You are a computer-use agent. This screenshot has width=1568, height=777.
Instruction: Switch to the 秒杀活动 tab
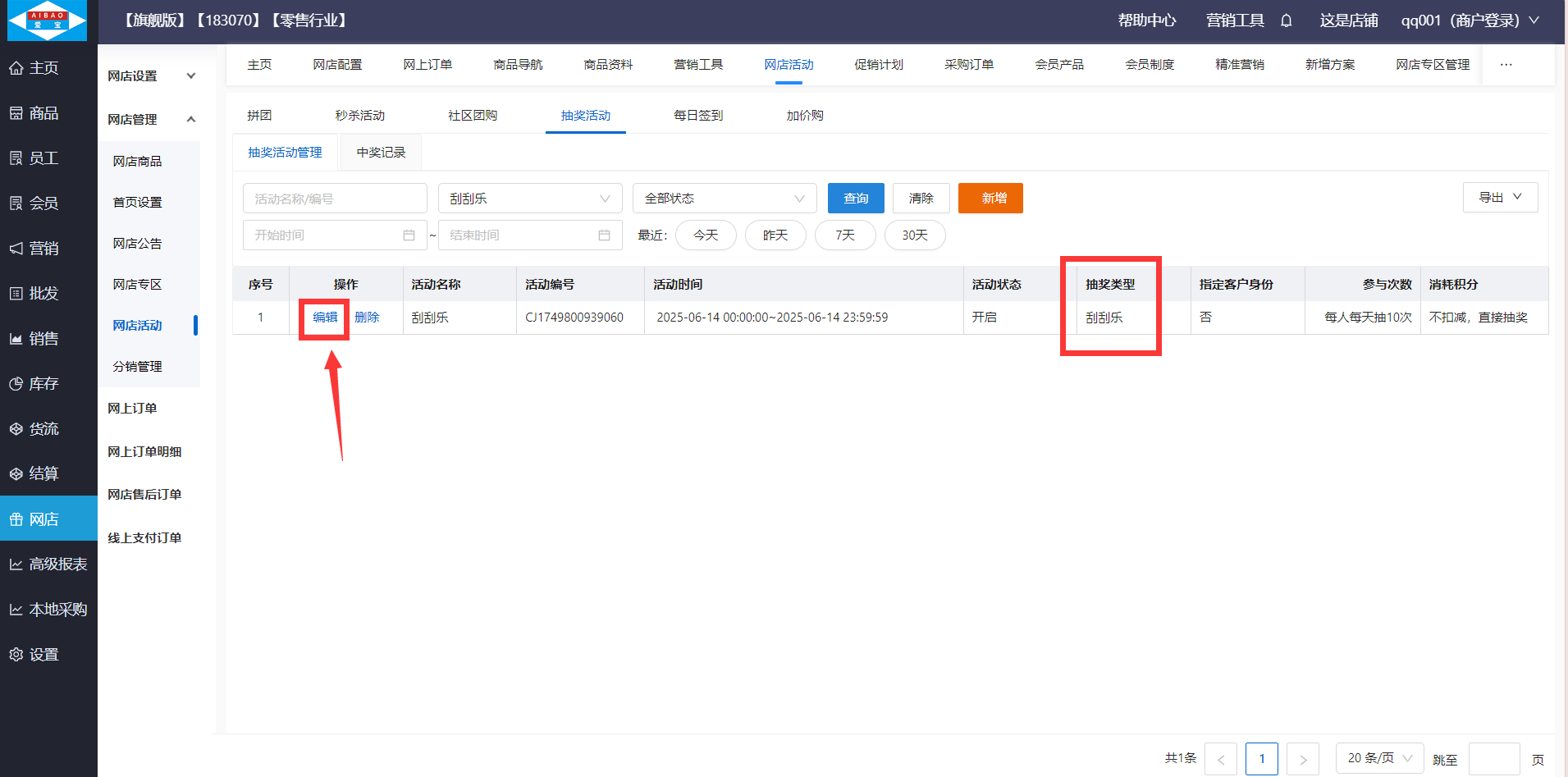coord(359,116)
